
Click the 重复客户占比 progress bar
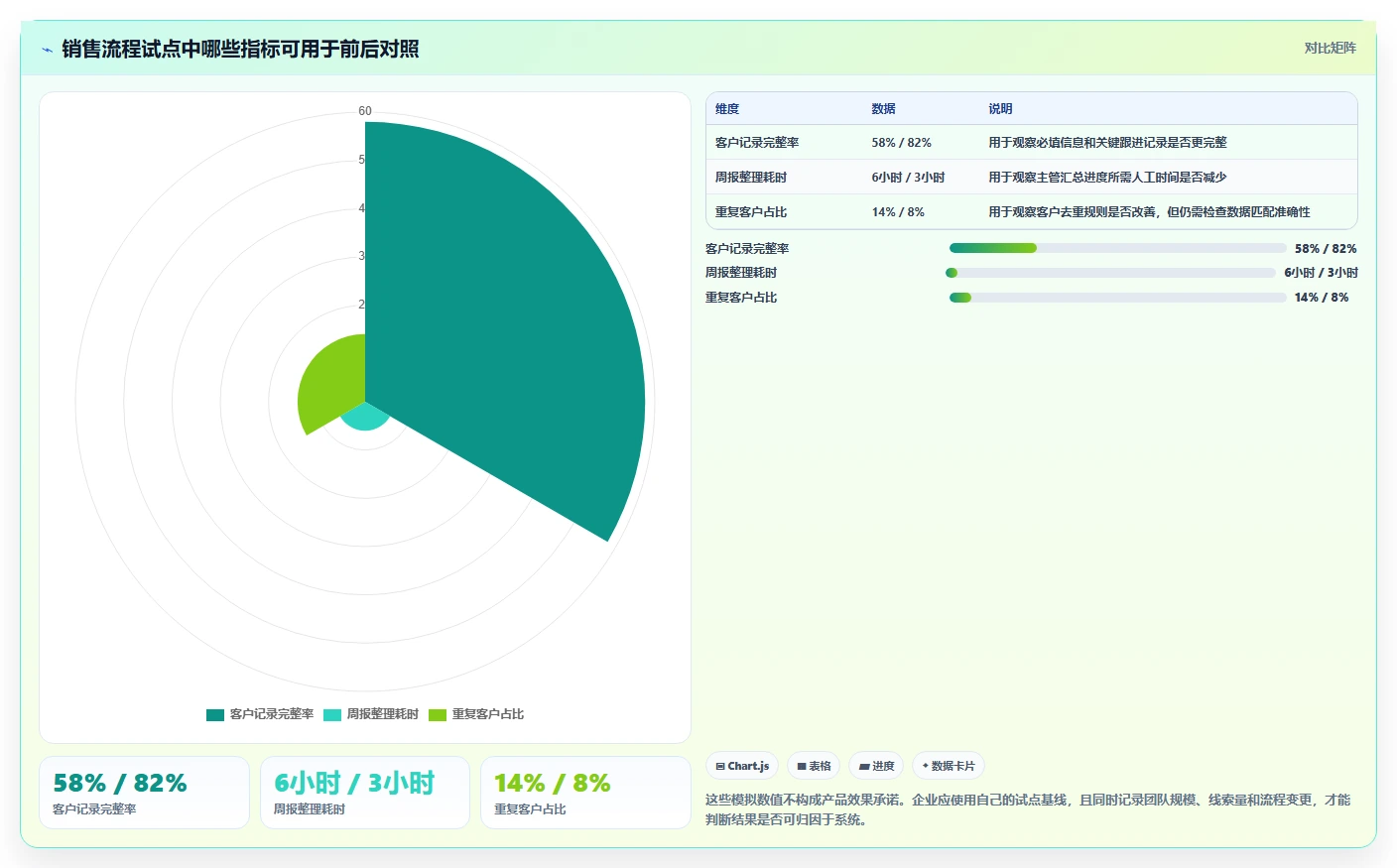pos(1117,298)
